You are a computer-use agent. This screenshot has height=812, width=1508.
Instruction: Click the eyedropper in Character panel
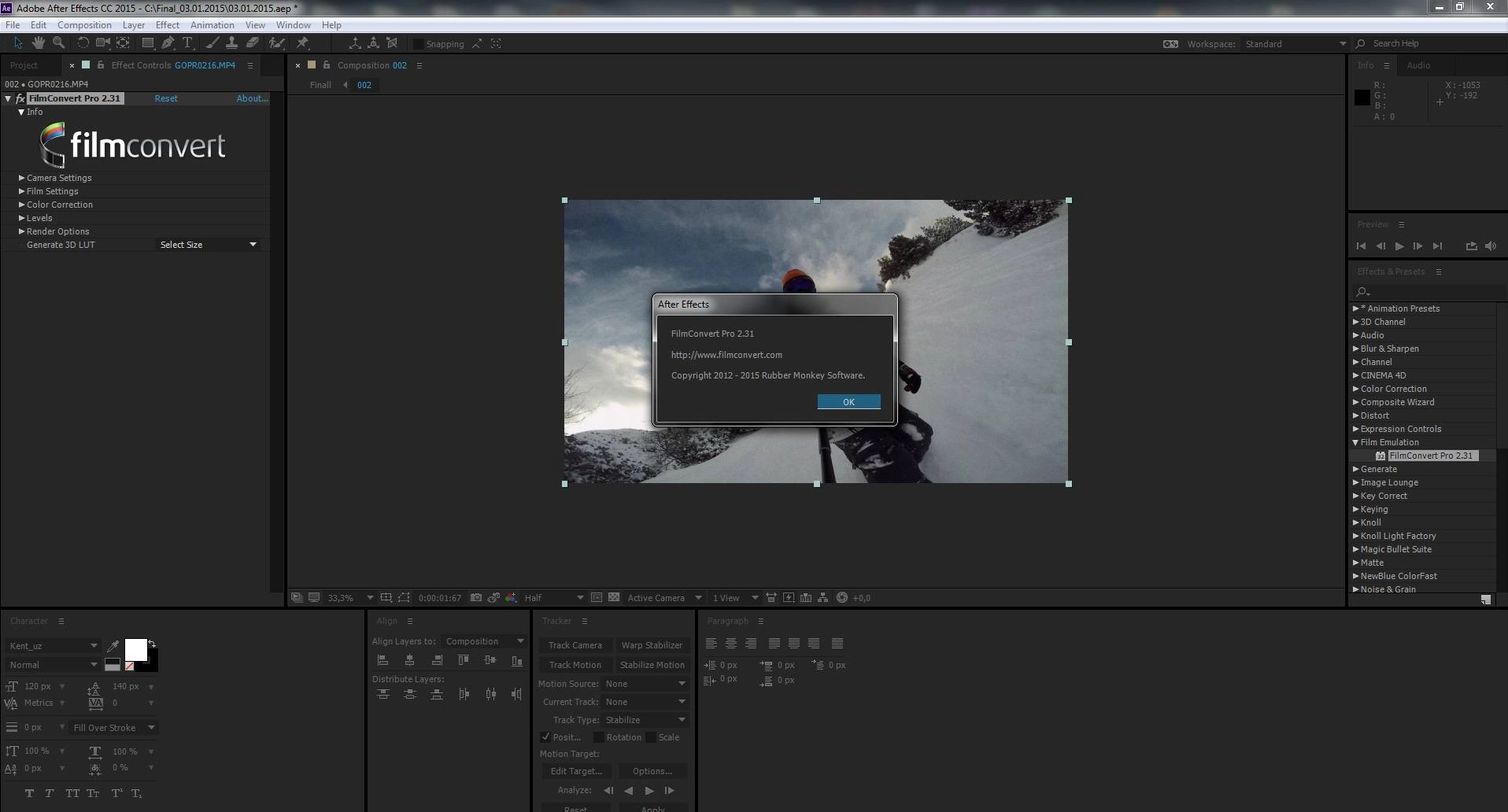pyautogui.click(x=113, y=646)
